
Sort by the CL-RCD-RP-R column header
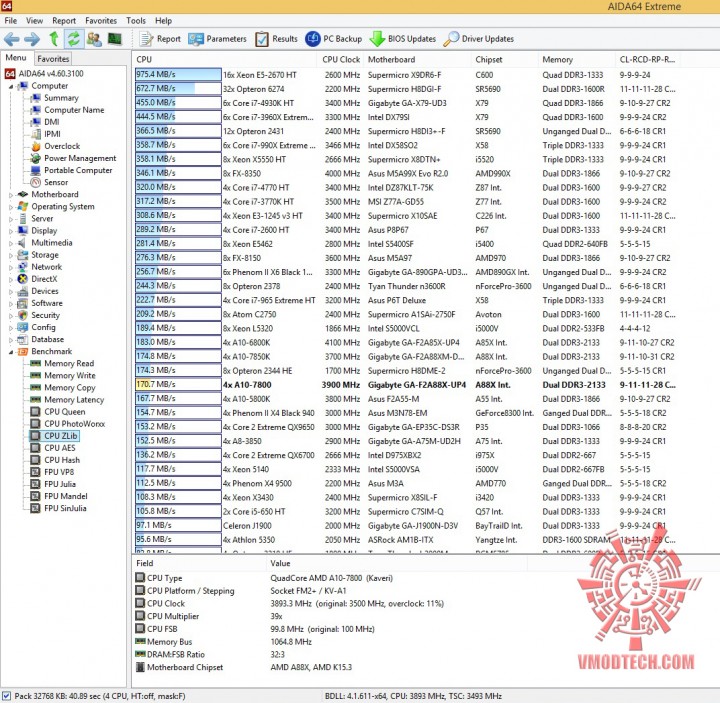click(x=648, y=59)
